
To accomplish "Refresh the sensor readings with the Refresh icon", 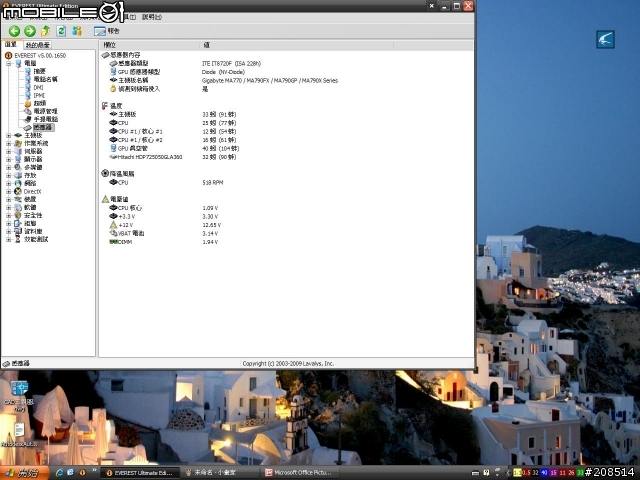I will point(61,31).
